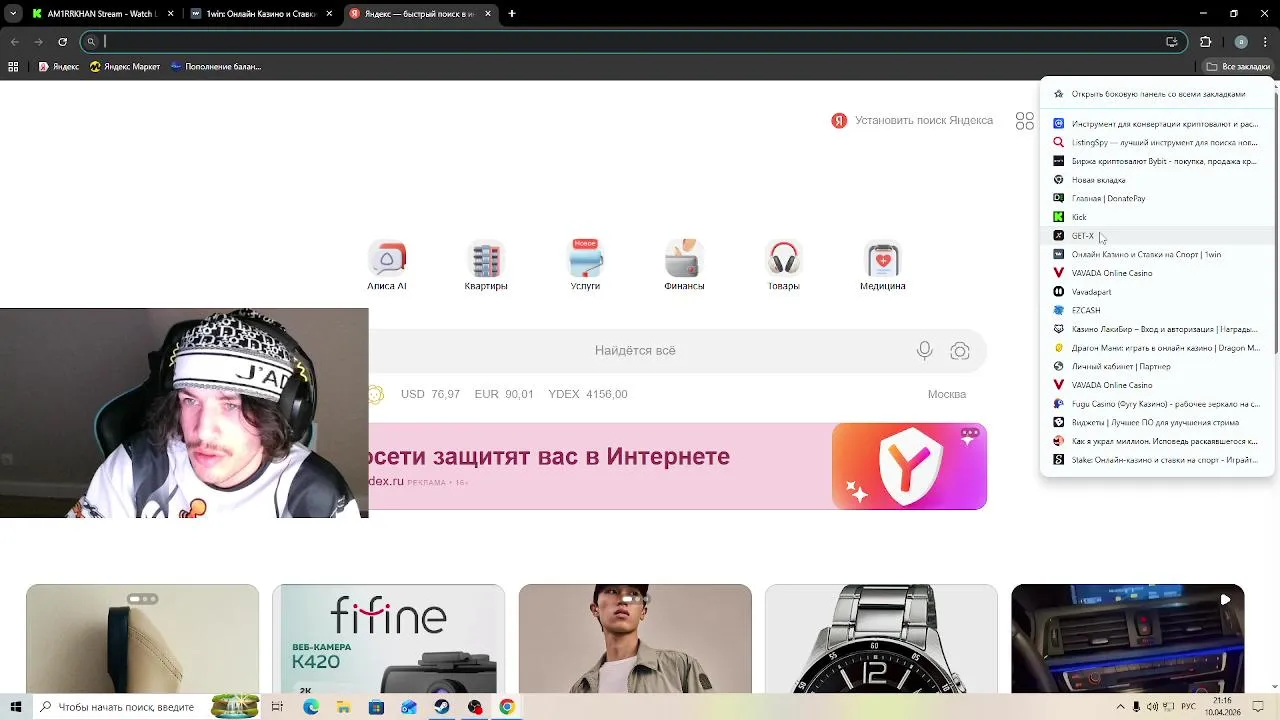The image size is (1280, 720).
Task: Open the wristwatch product card
Action: coord(881,639)
